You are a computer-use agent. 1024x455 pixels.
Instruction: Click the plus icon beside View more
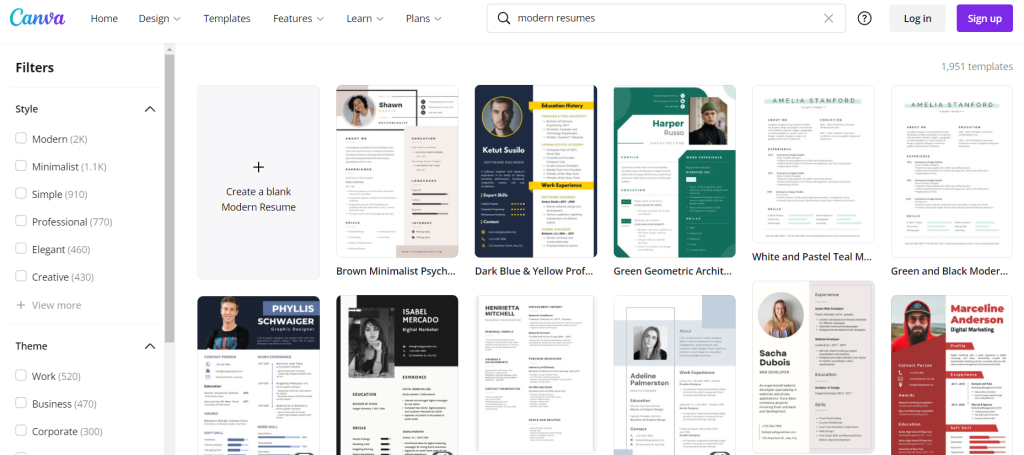pyautogui.click(x=21, y=305)
